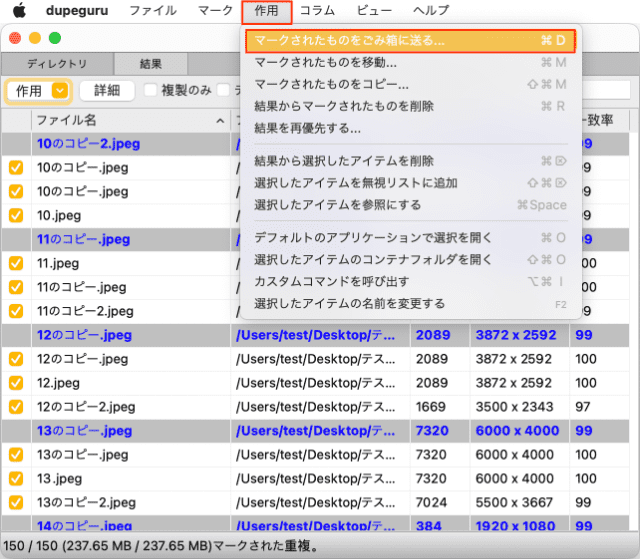Image resolution: width=640 pixels, height=559 pixels.
Task: Uncheck the 11のコピー2.jpeg checkbox
Action: (x=16, y=311)
